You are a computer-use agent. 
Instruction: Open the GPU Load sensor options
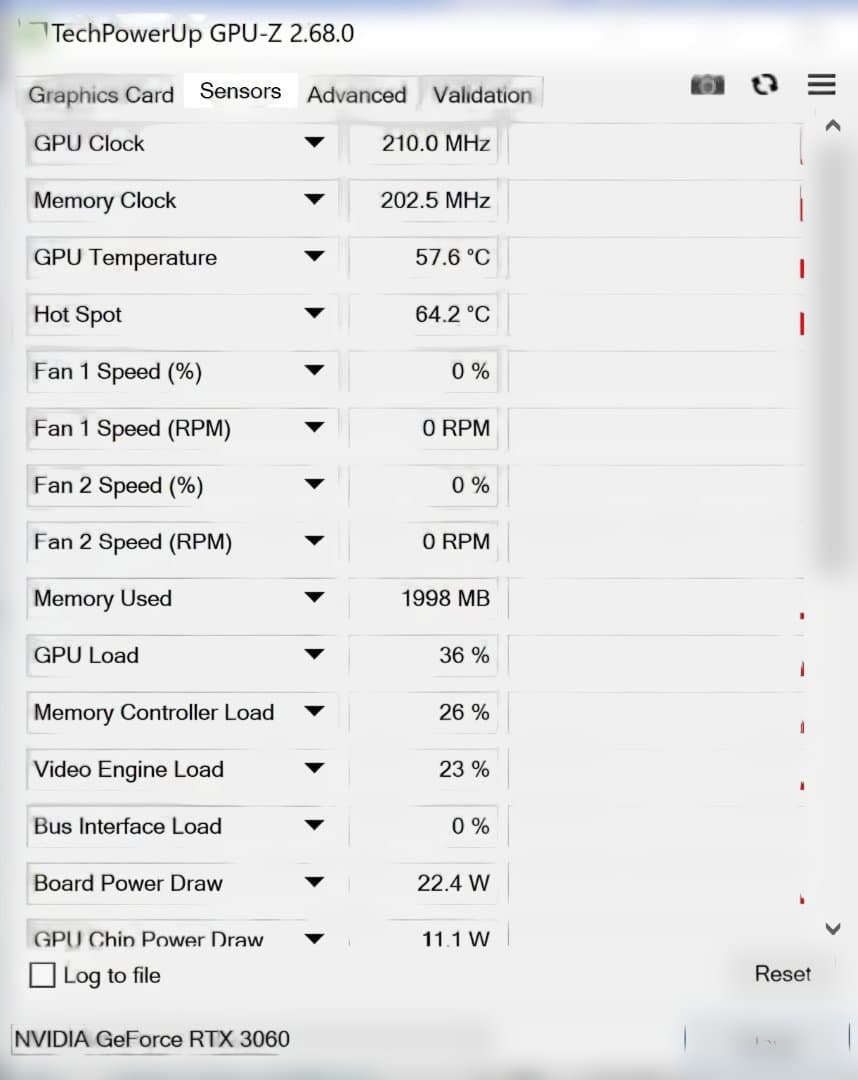click(x=314, y=655)
